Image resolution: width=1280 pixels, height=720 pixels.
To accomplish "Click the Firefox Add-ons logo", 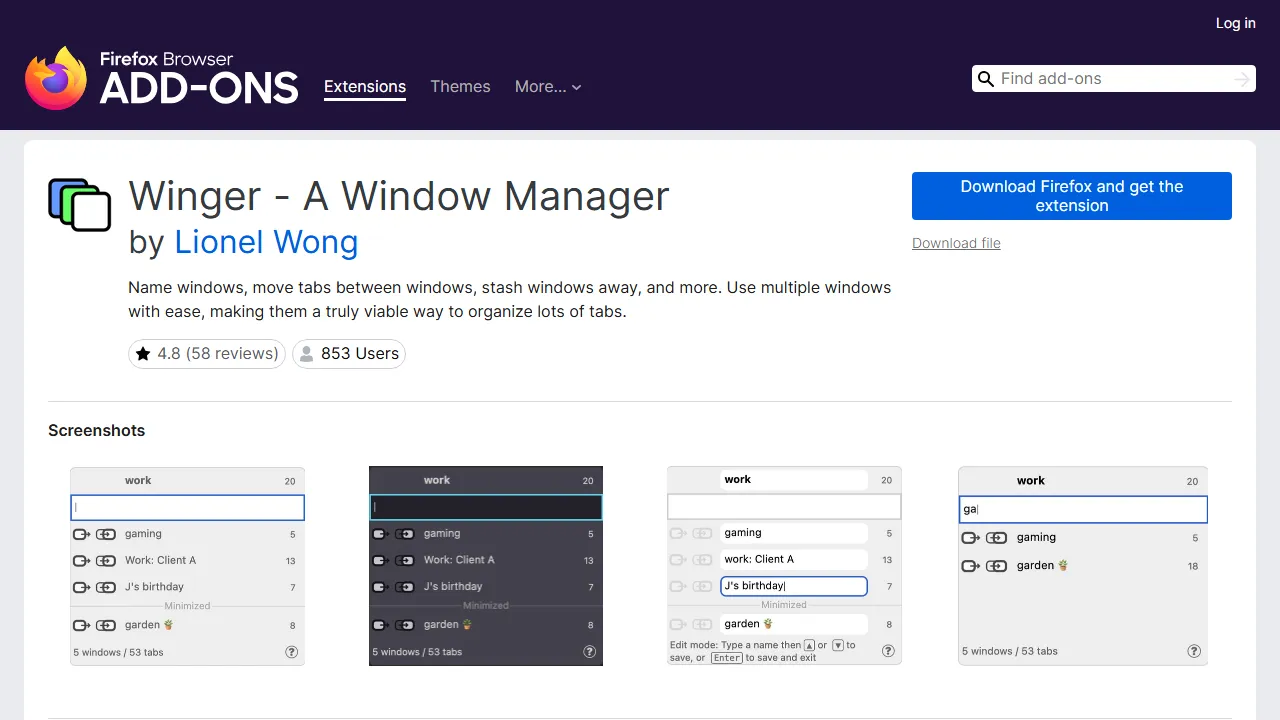I will pos(160,76).
